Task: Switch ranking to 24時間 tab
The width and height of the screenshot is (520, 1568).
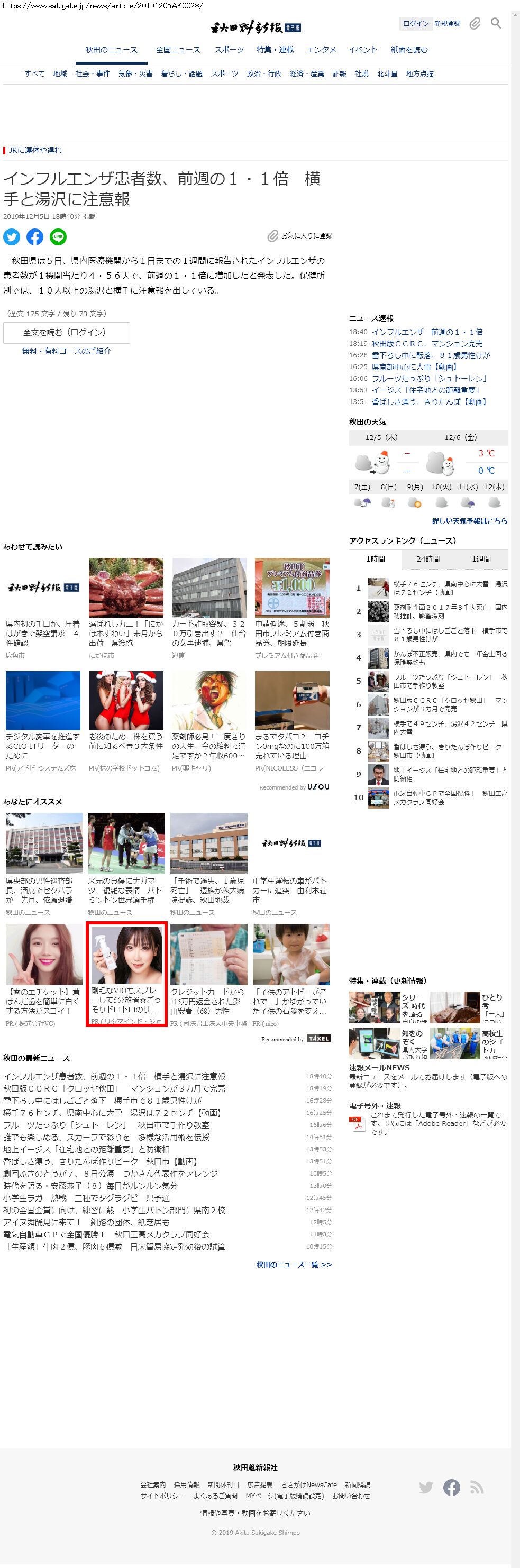Action: (428, 559)
